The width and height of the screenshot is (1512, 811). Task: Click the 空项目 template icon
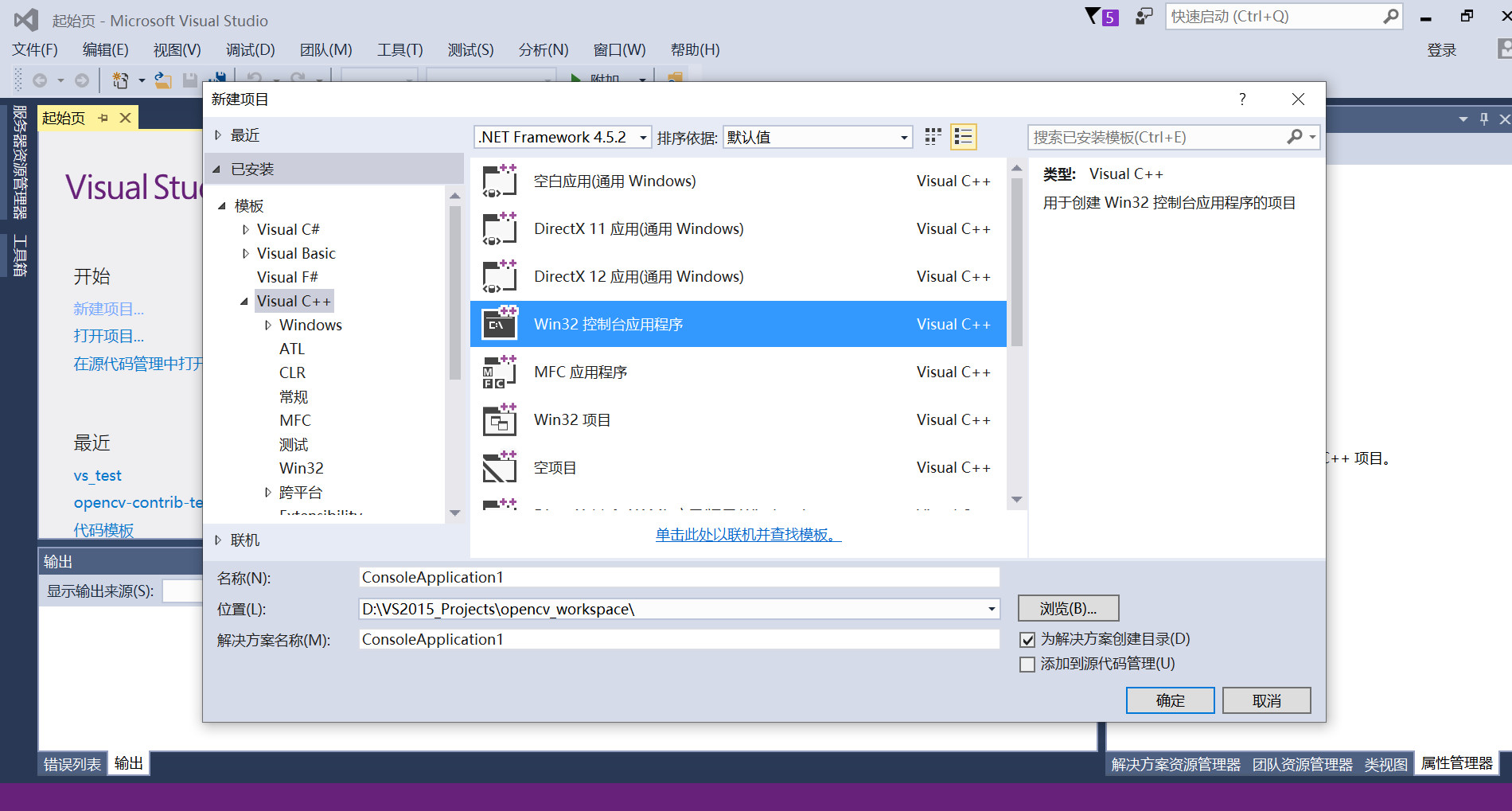(x=499, y=467)
